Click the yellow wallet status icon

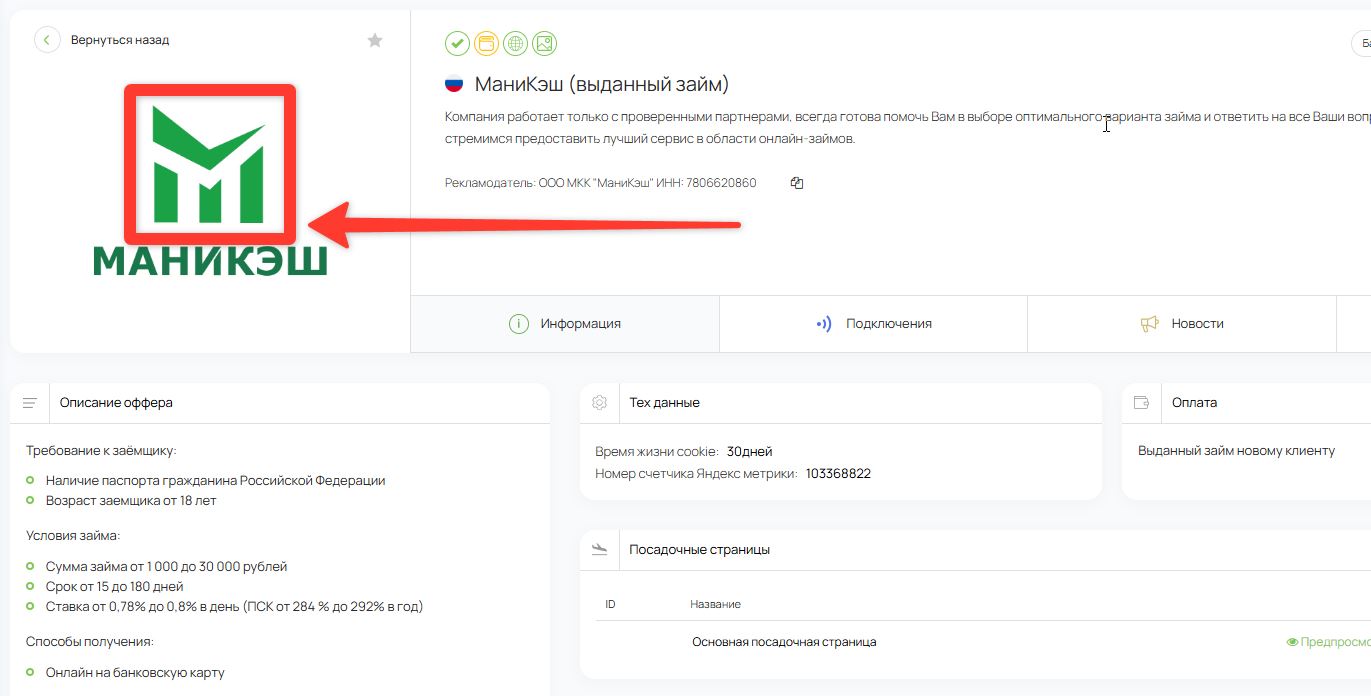pyautogui.click(x=486, y=43)
